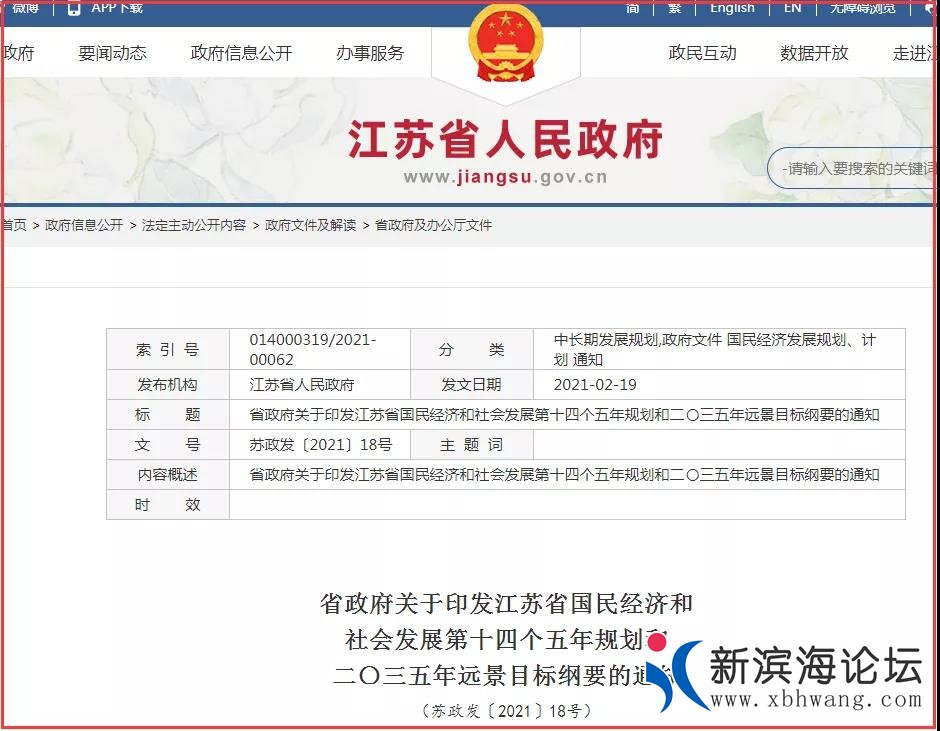Click the APP download phone icon
The width and height of the screenshot is (940, 731).
point(75,8)
